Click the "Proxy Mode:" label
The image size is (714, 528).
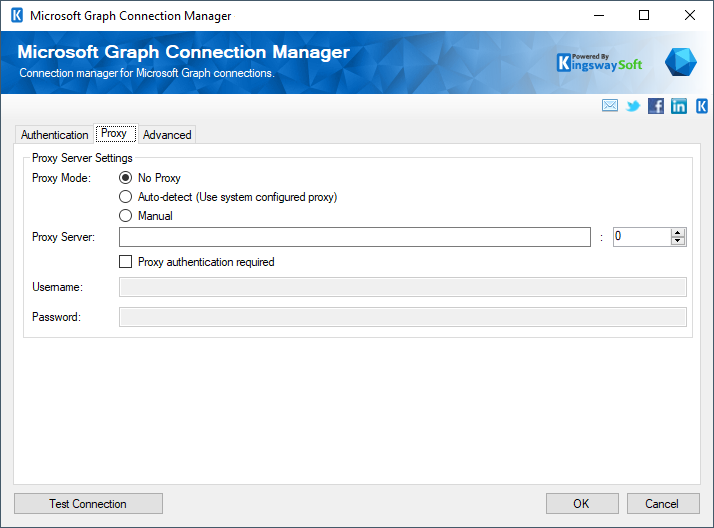click(x=61, y=178)
